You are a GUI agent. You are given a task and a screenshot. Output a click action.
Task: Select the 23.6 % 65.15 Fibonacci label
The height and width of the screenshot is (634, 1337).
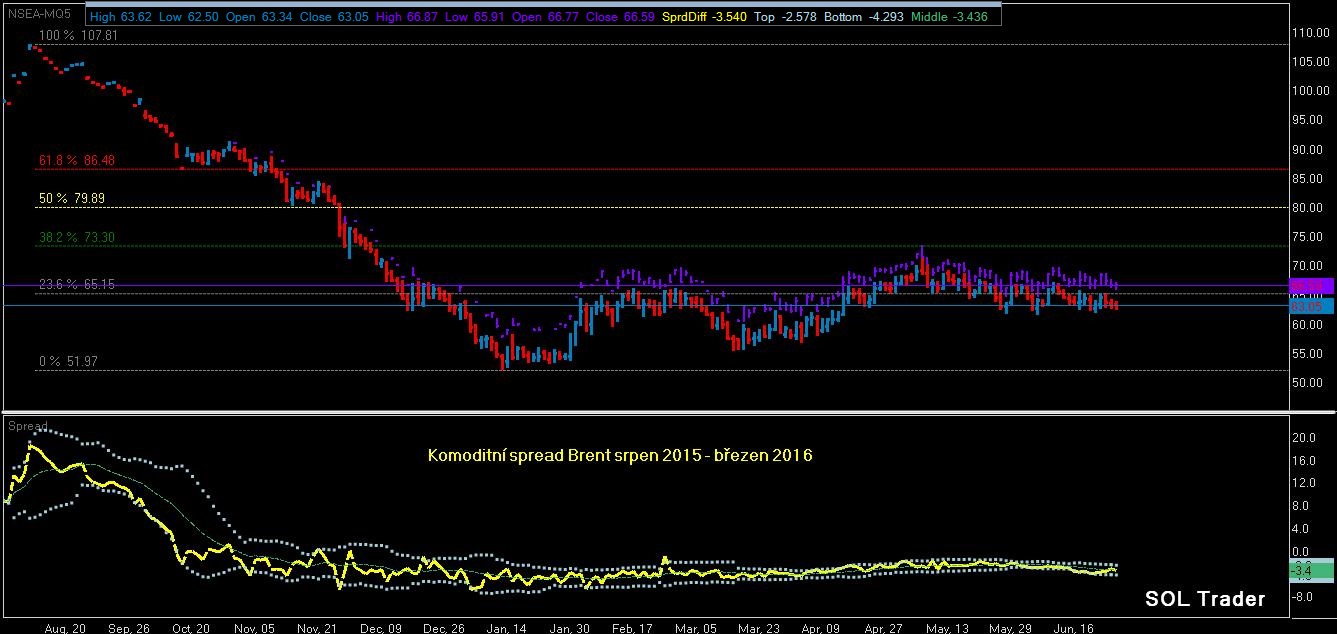point(77,285)
